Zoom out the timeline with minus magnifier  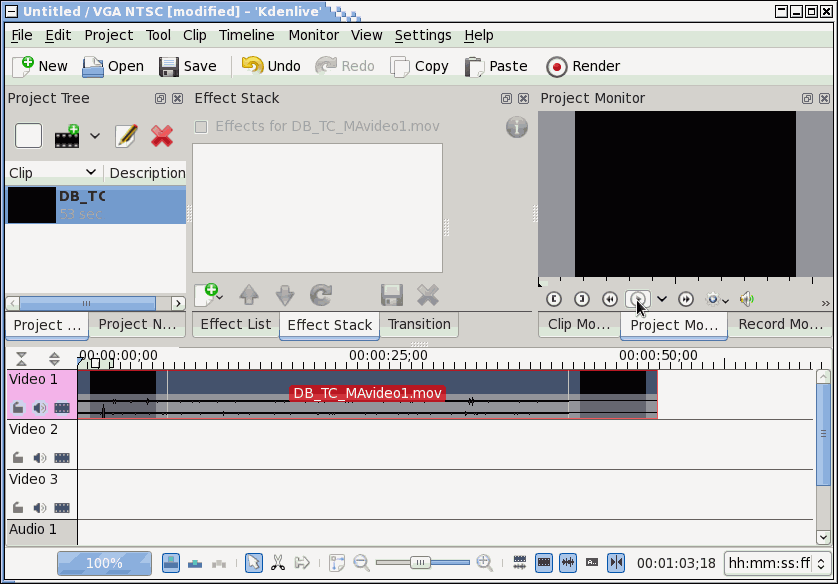[x=361, y=563]
